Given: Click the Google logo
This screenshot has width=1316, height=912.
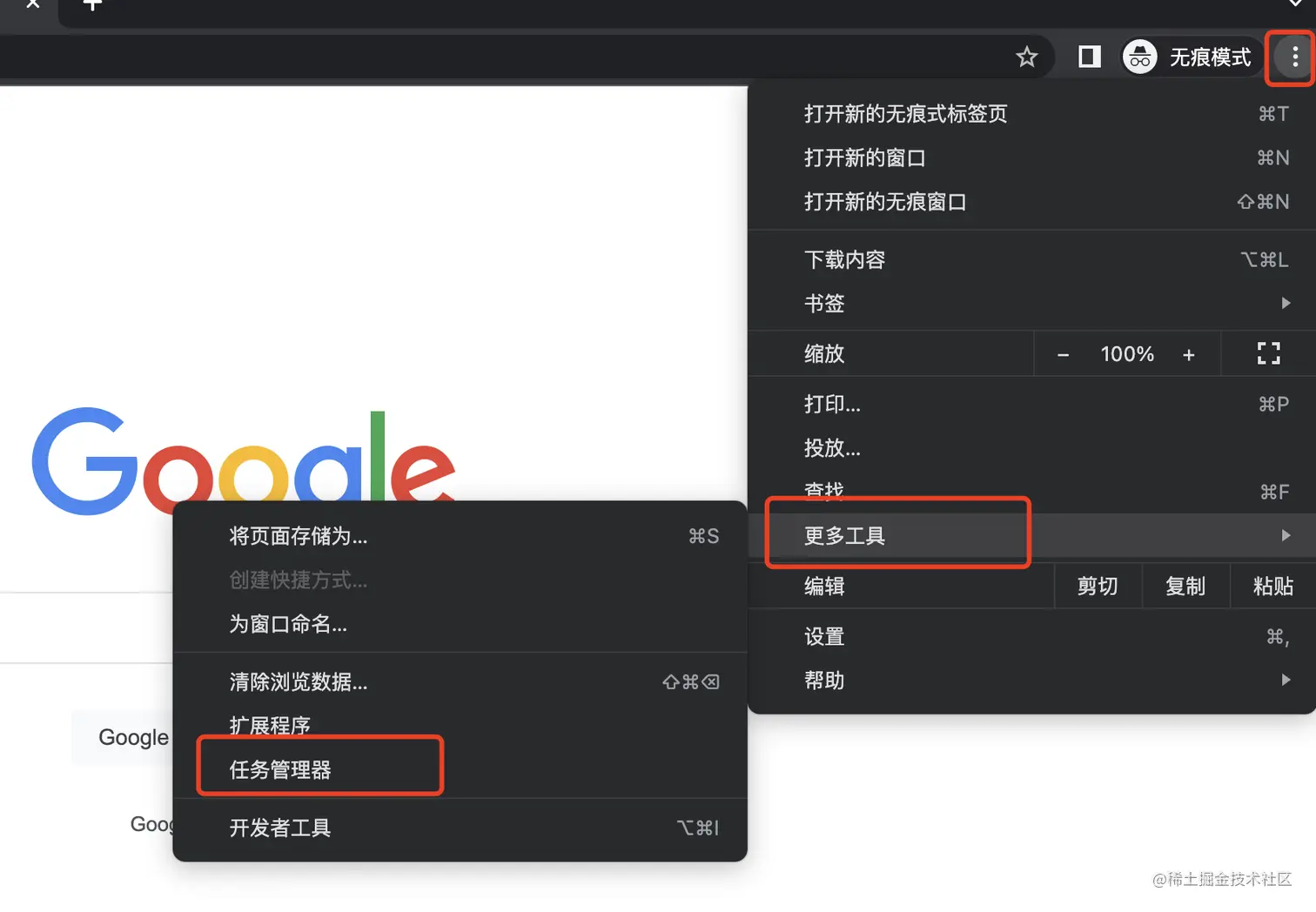Looking at the screenshot, I should 244,461.
